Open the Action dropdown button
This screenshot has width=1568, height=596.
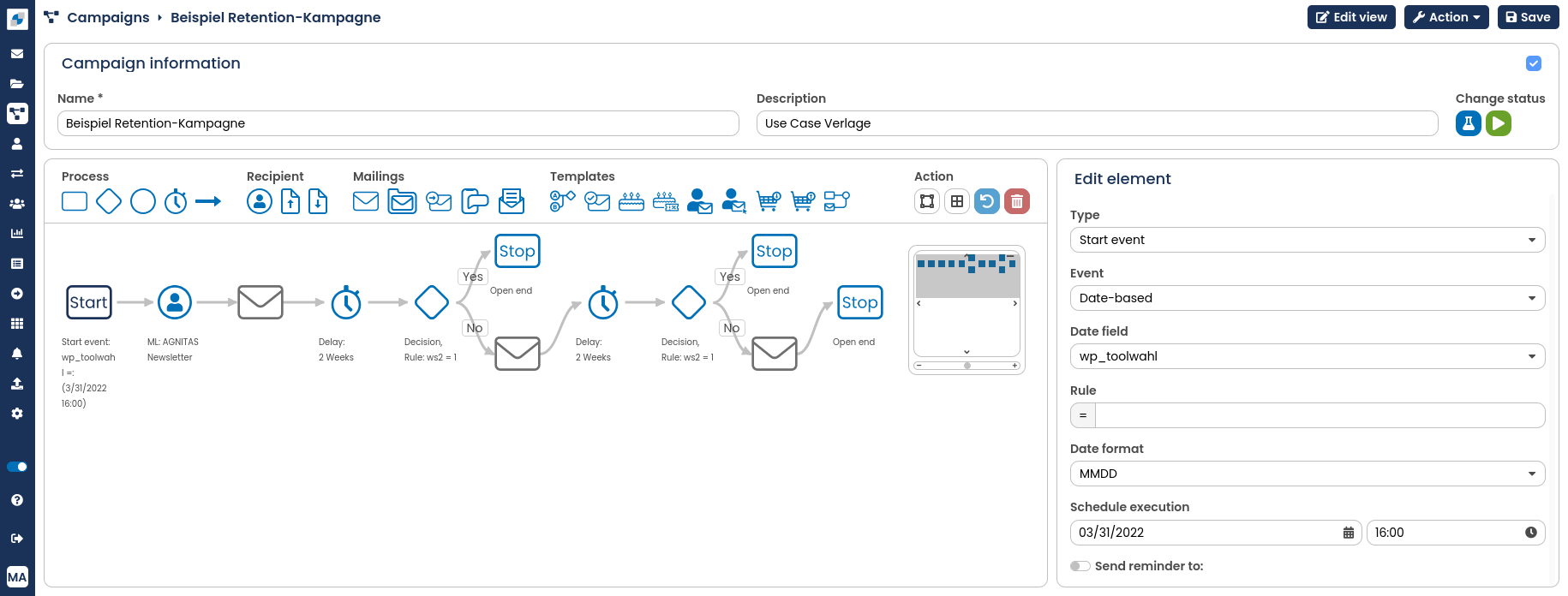[1446, 17]
